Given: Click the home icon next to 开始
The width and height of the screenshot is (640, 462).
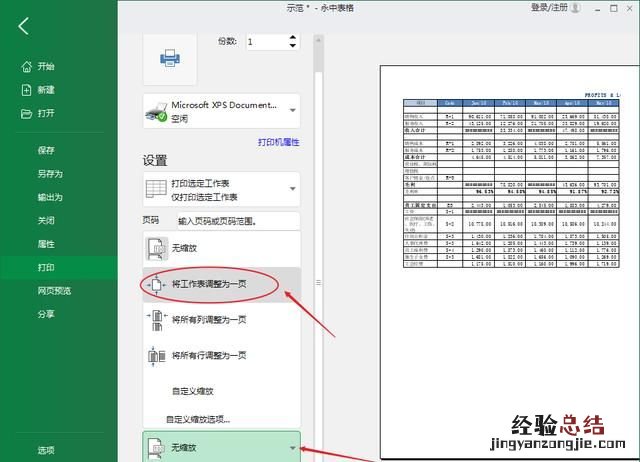Looking at the screenshot, I should click(x=26, y=66).
